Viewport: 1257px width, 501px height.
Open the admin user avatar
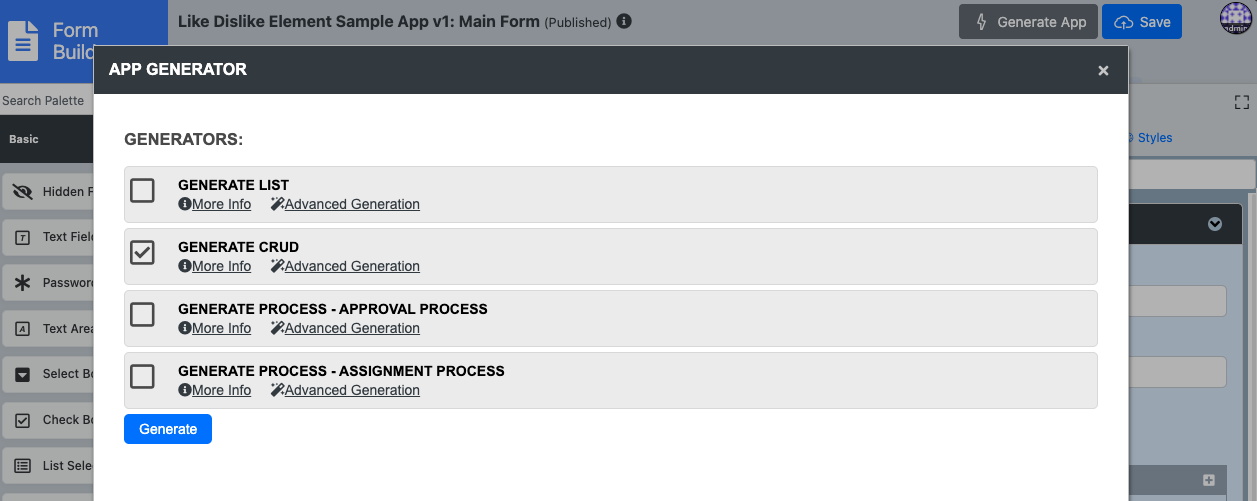1236,19
